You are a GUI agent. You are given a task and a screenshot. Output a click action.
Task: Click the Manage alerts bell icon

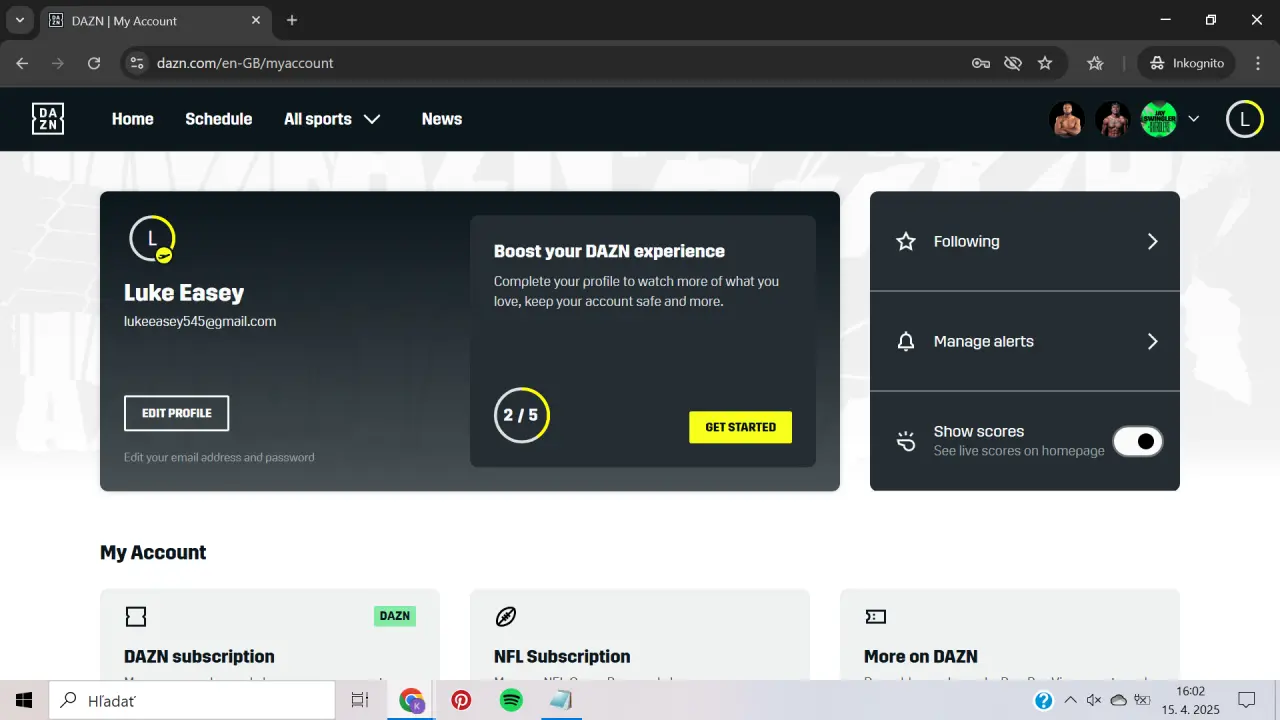pos(906,342)
